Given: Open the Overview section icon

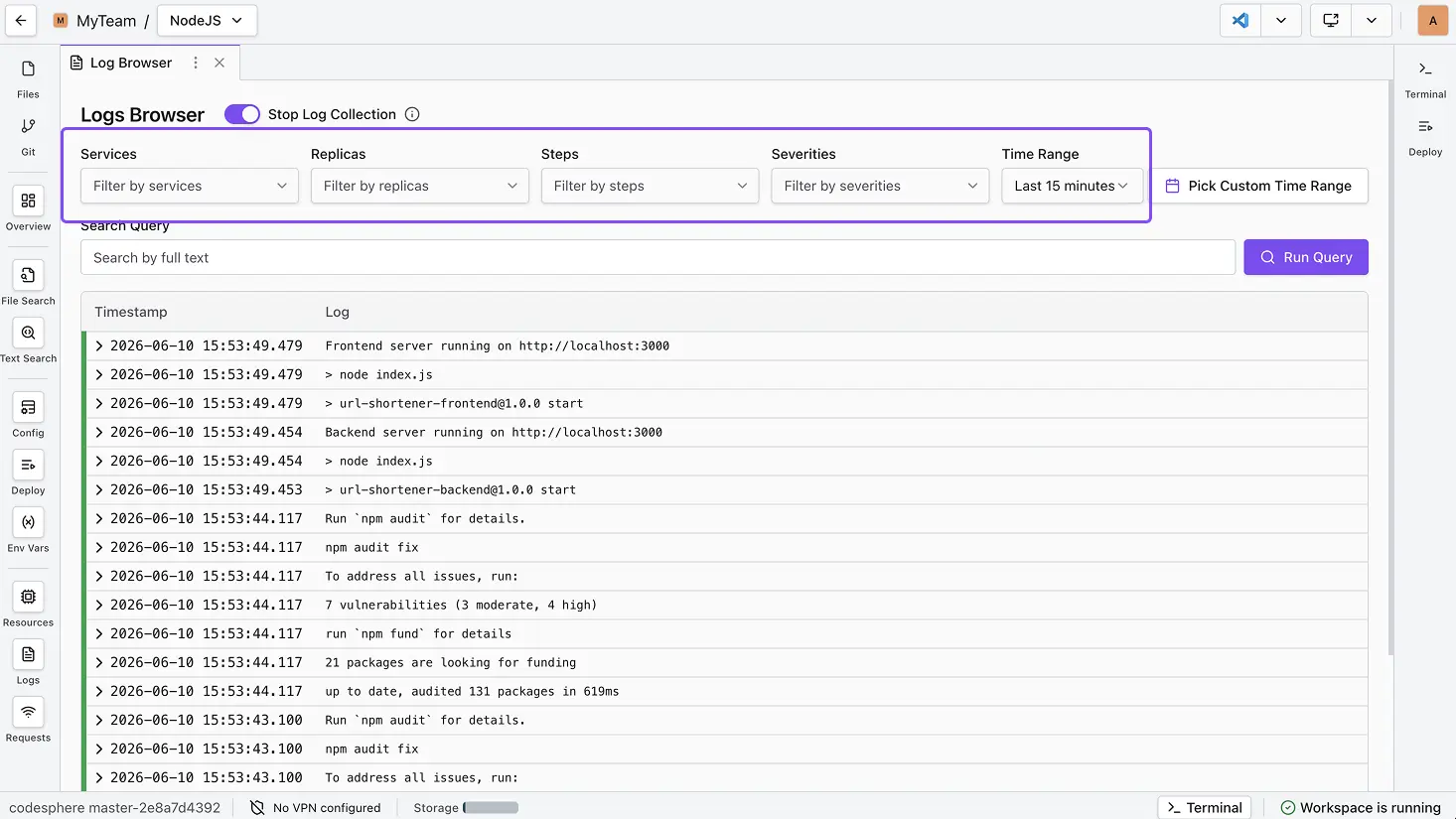Looking at the screenshot, I should point(28,209).
